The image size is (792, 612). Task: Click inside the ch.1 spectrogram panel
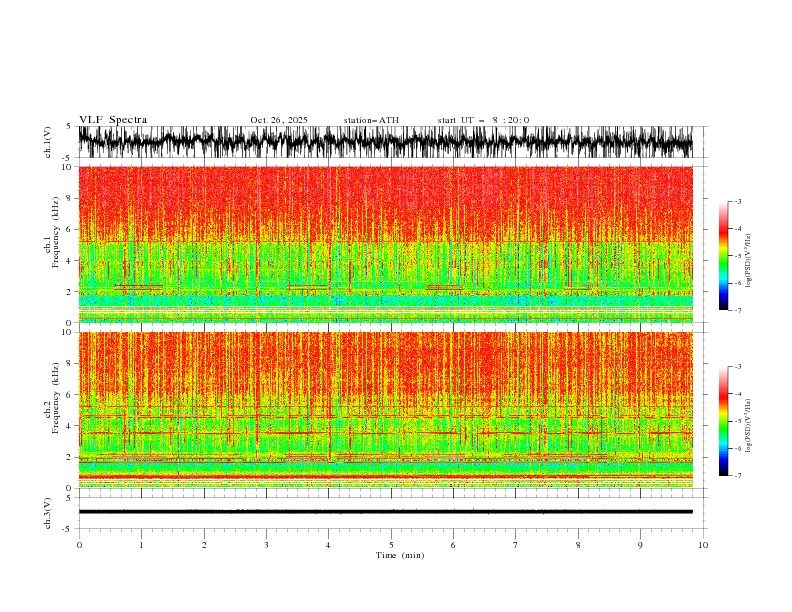pyautogui.click(x=385, y=244)
